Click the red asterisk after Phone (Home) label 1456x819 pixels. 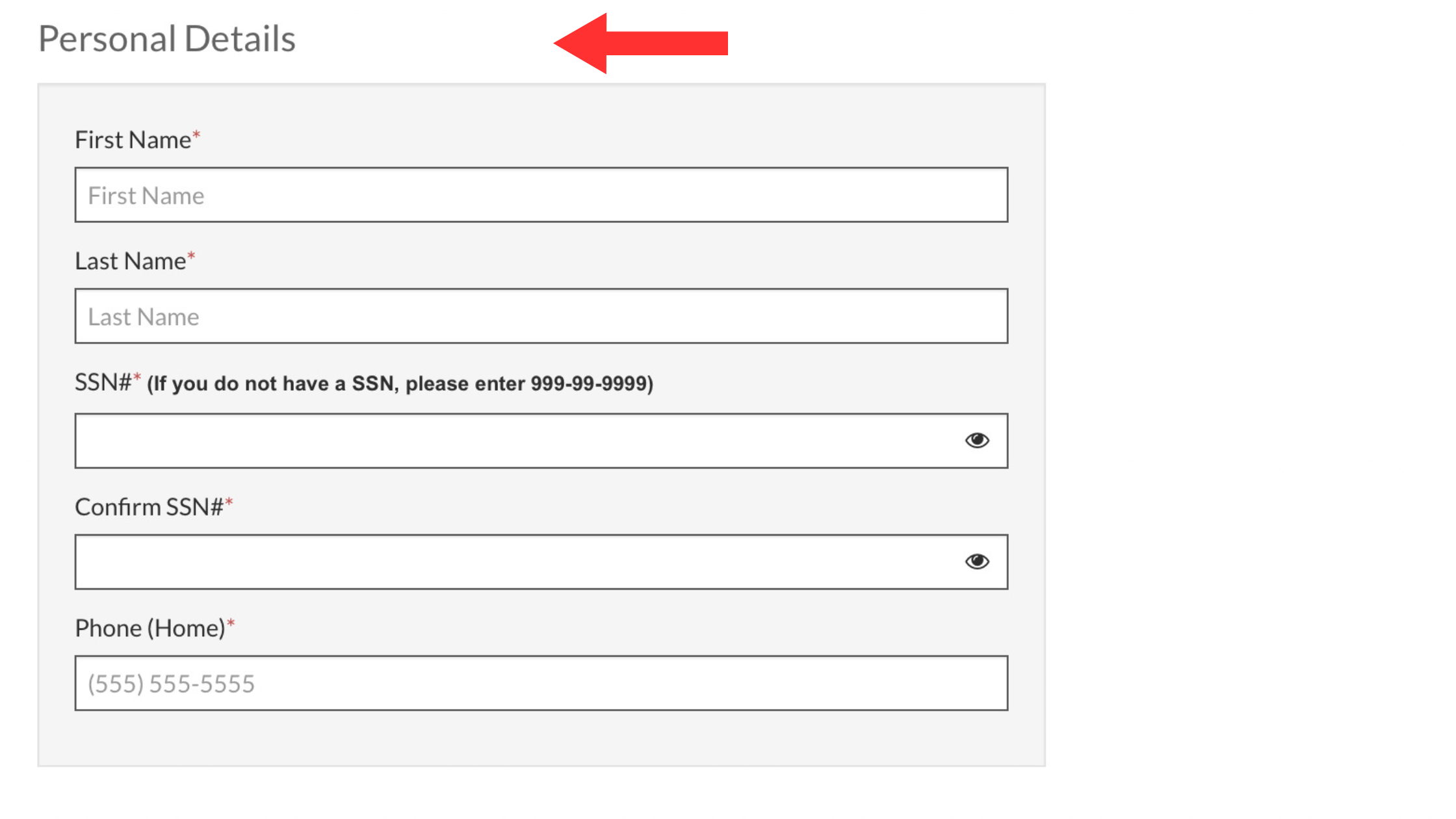[231, 623]
